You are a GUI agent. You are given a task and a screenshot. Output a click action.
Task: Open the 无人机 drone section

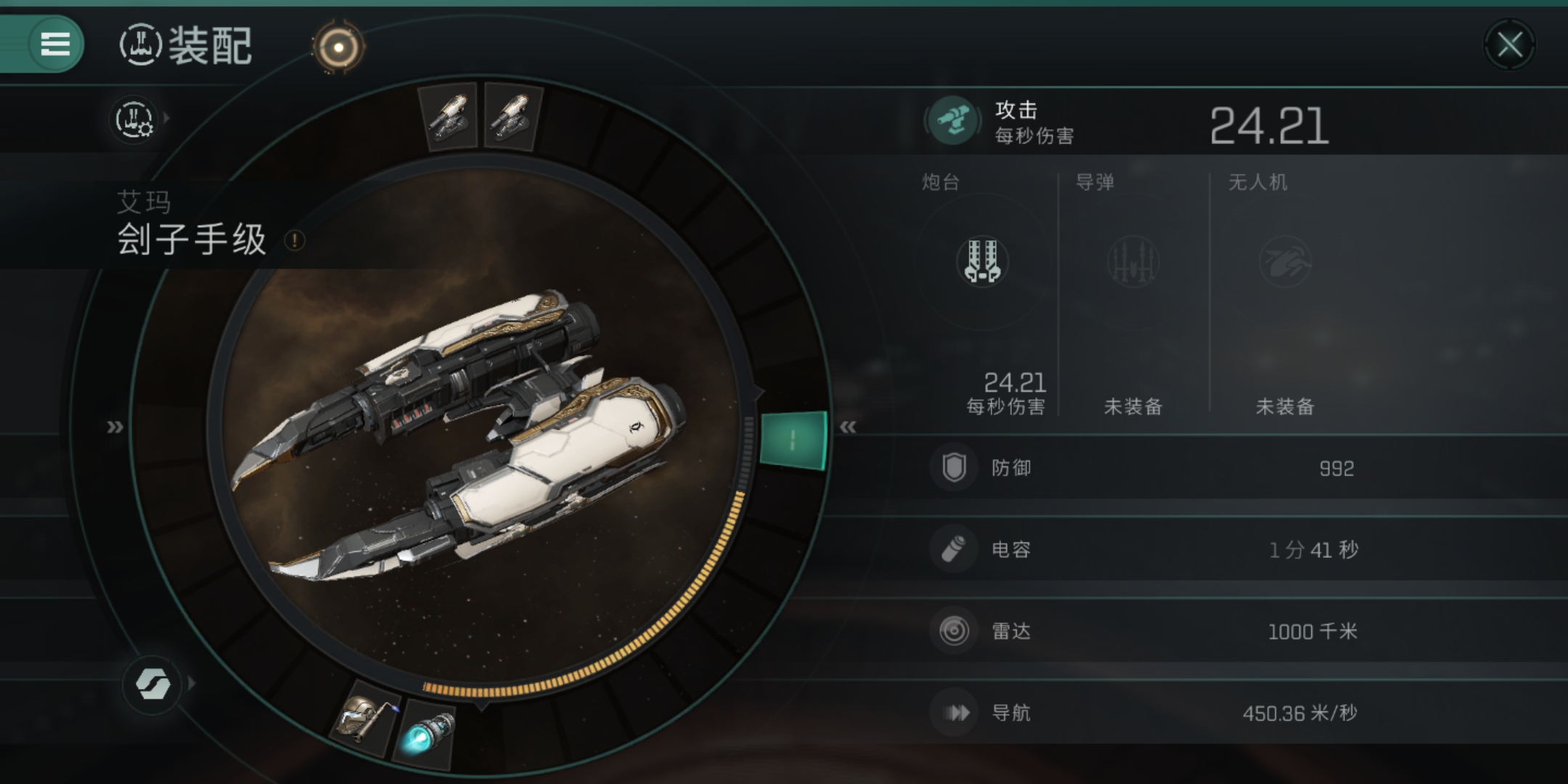tap(1285, 294)
